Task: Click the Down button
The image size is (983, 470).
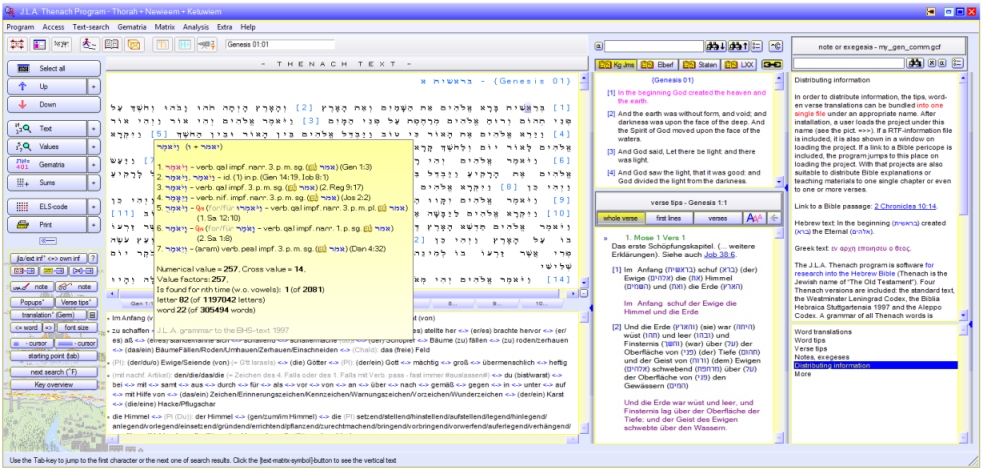Action: click(54, 105)
